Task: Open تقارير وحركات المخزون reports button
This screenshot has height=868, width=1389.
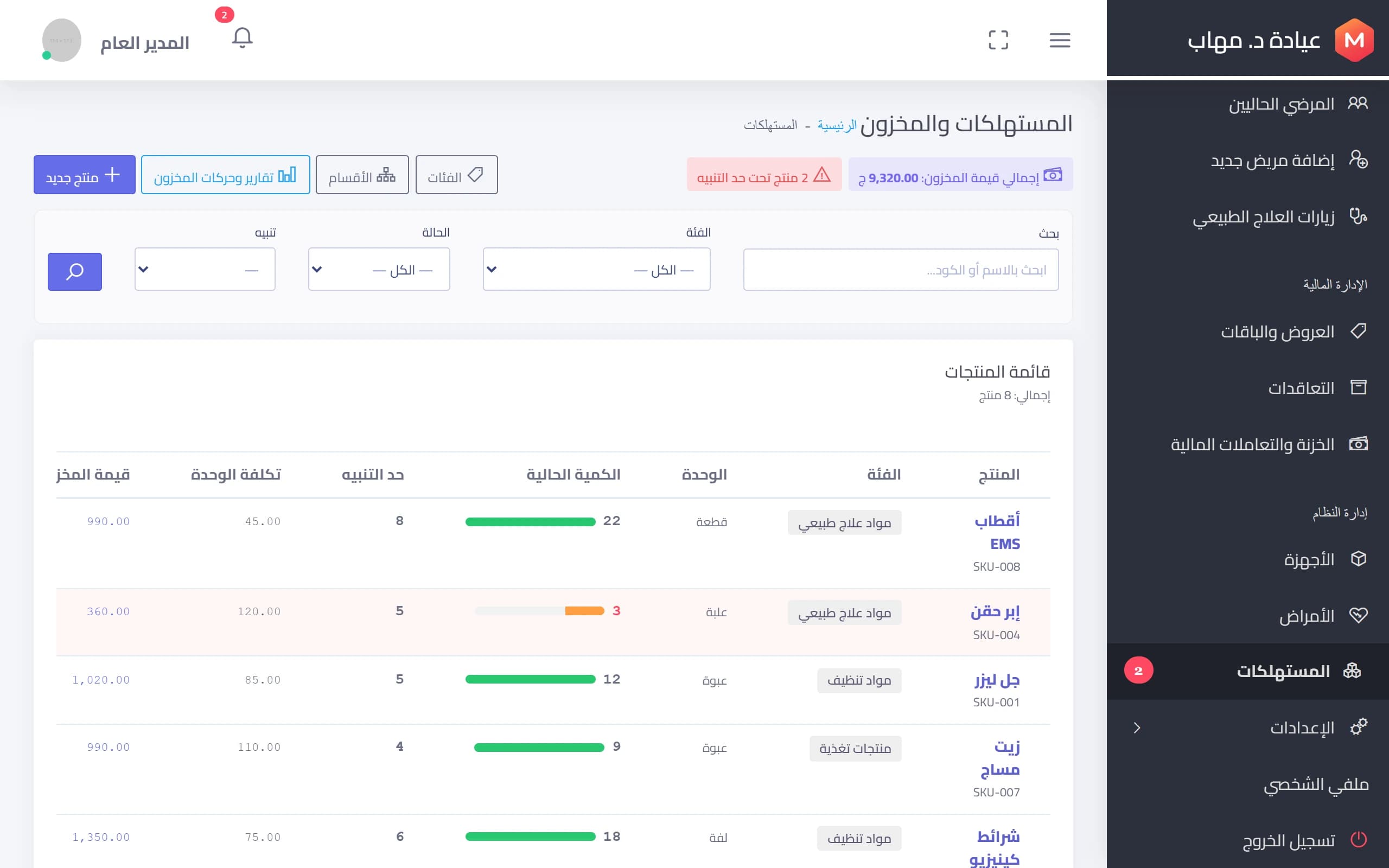Action: pos(226,175)
